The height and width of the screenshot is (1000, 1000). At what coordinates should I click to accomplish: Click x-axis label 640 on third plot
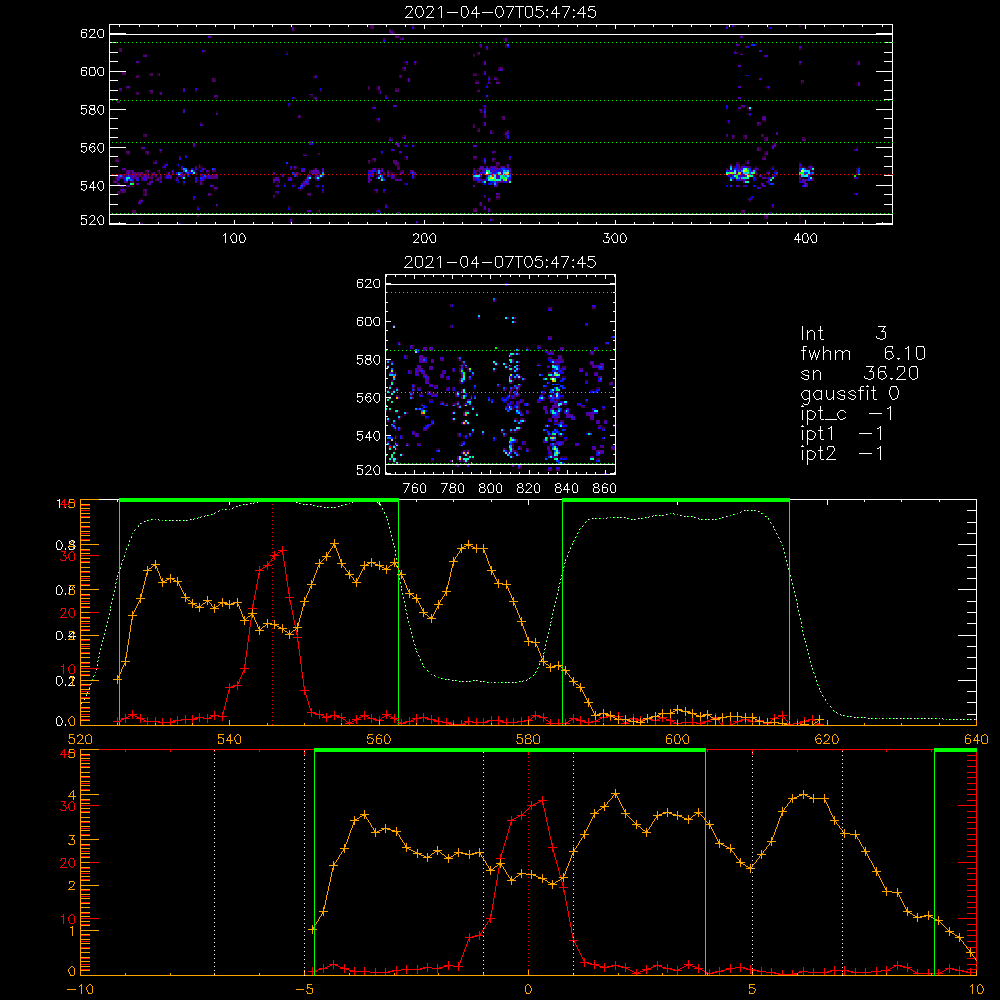click(976, 739)
